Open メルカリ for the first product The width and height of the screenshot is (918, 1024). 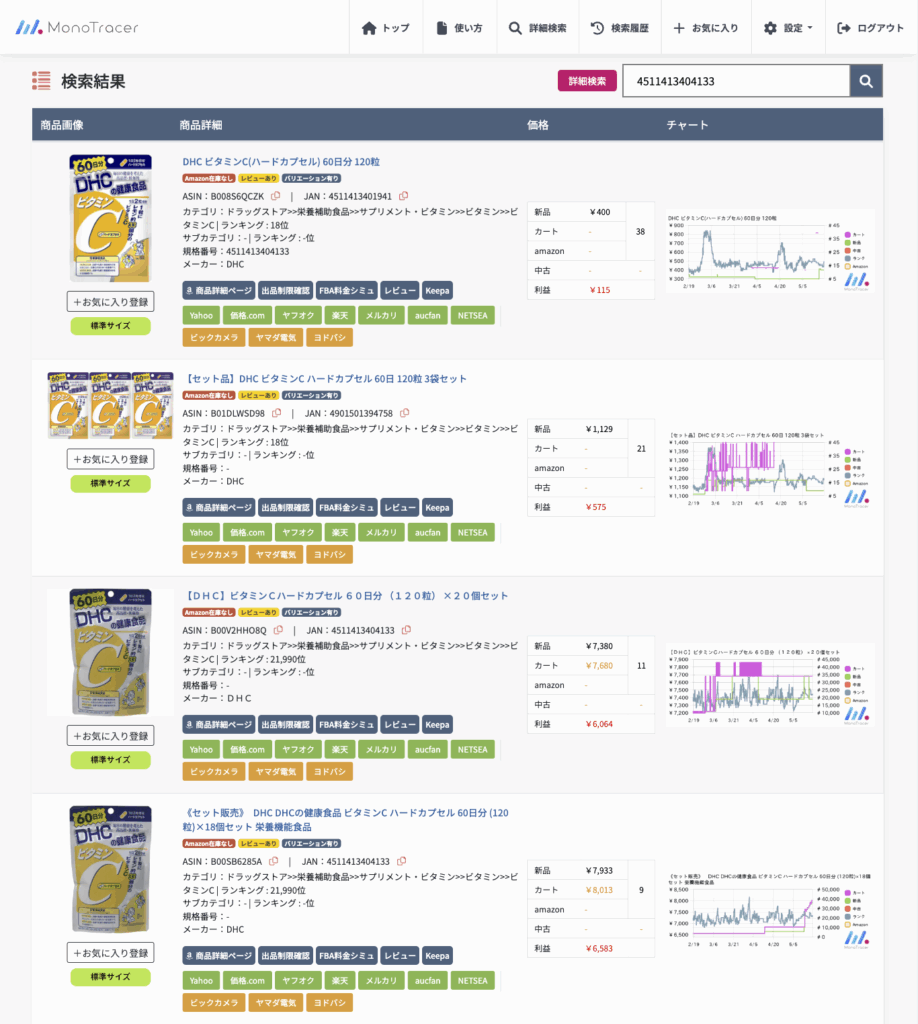click(381, 315)
